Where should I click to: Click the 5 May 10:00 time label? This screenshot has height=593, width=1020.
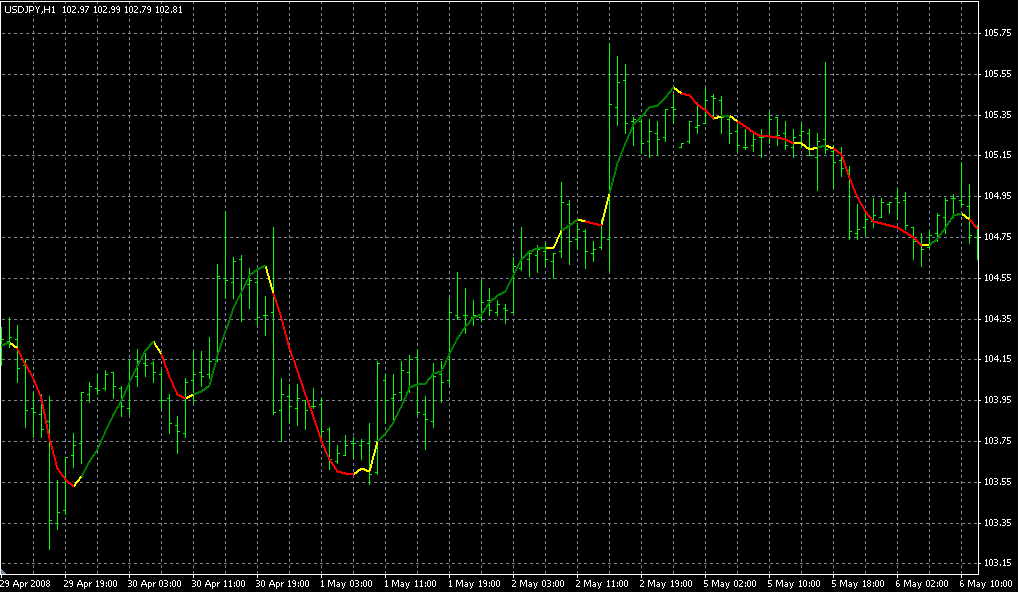[x=794, y=584]
